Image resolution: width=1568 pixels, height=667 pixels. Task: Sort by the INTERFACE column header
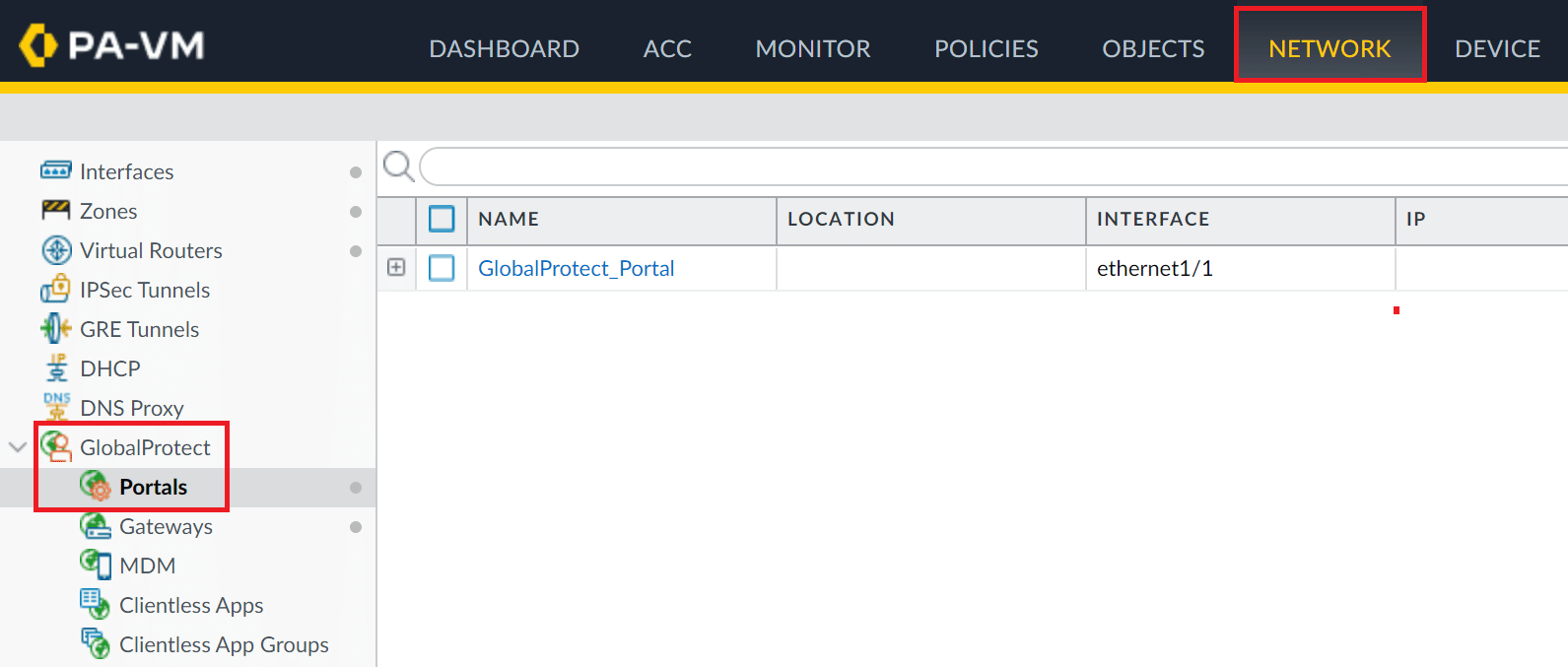point(1152,219)
